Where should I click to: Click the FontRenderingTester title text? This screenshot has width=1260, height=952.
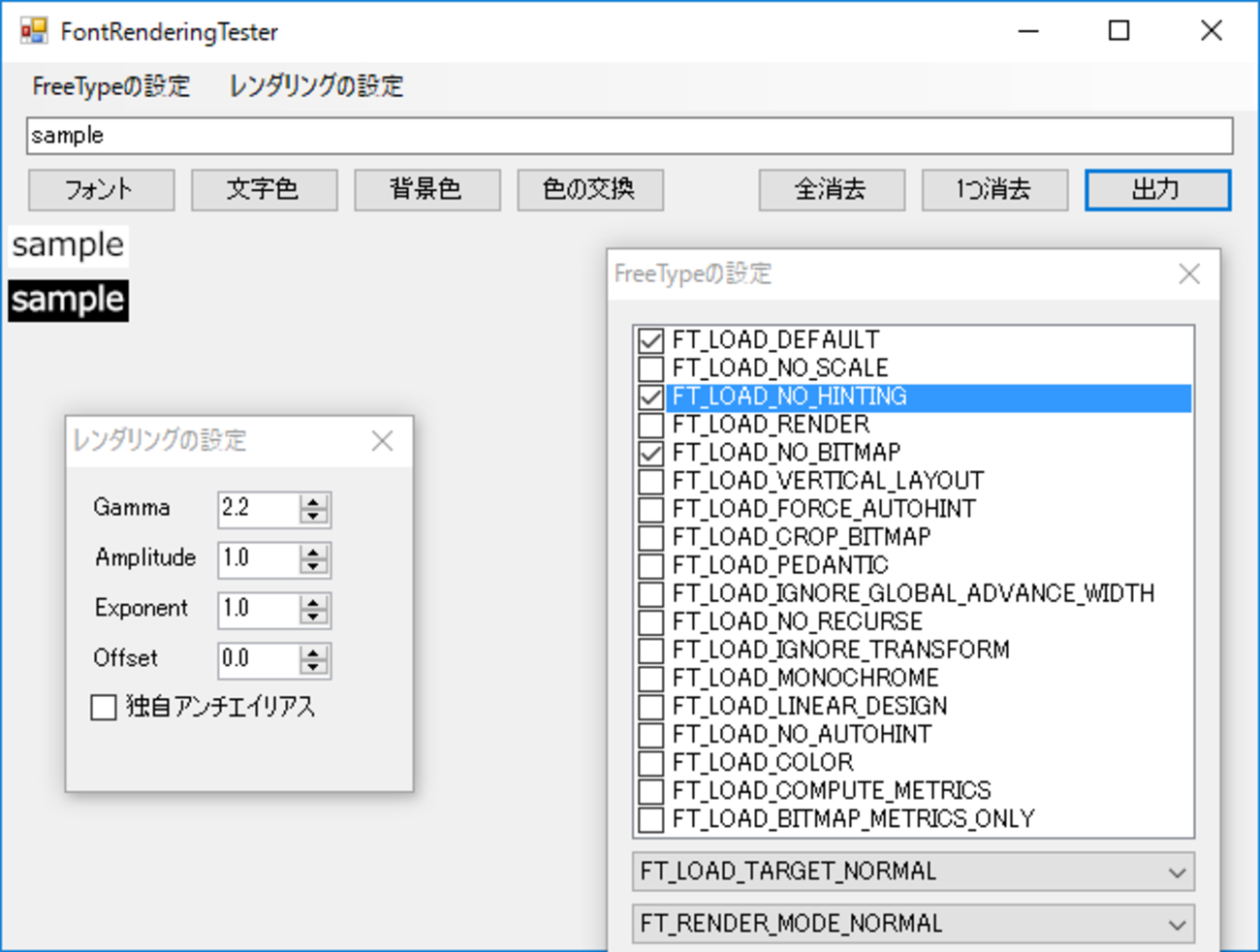tap(169, 32)
